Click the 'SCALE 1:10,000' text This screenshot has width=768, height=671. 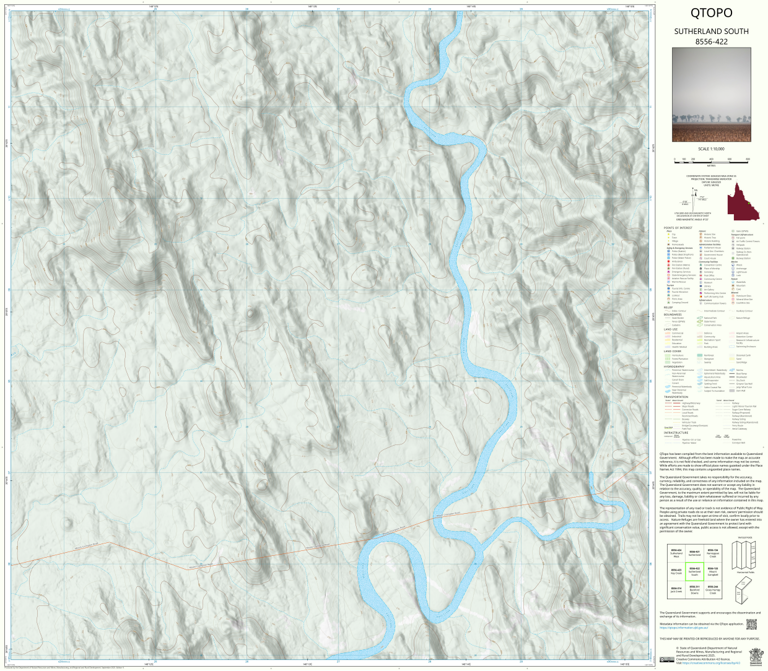(x=711, y=149)
